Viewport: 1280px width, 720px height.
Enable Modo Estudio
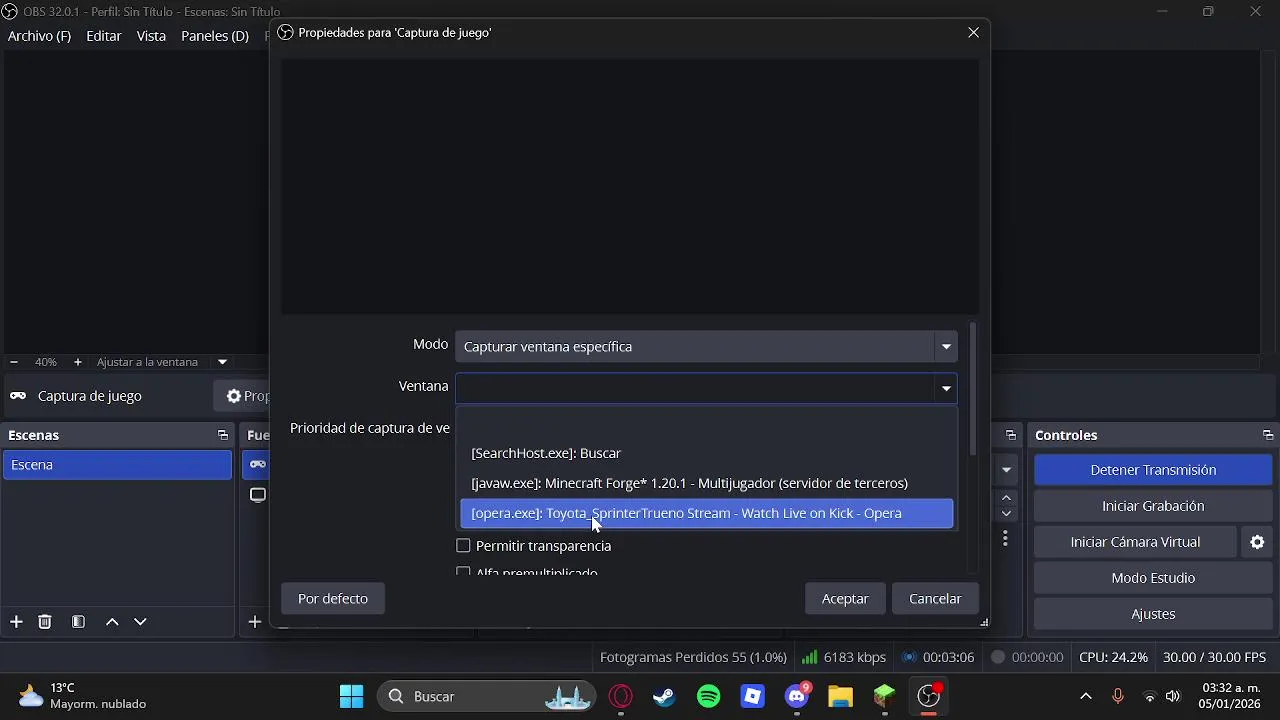[1153, 578]
